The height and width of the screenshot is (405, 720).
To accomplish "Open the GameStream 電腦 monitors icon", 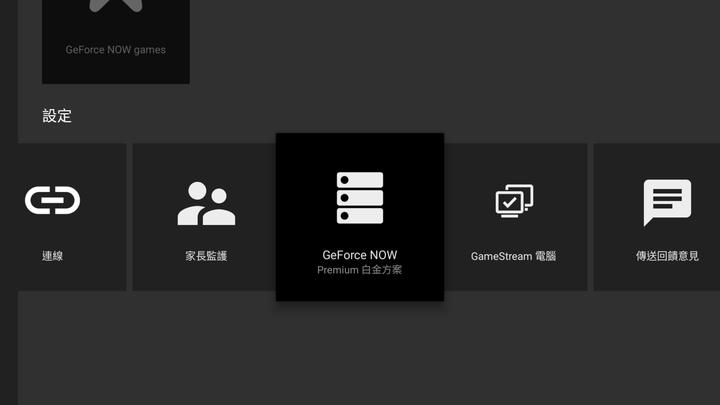I will [514, 201].
